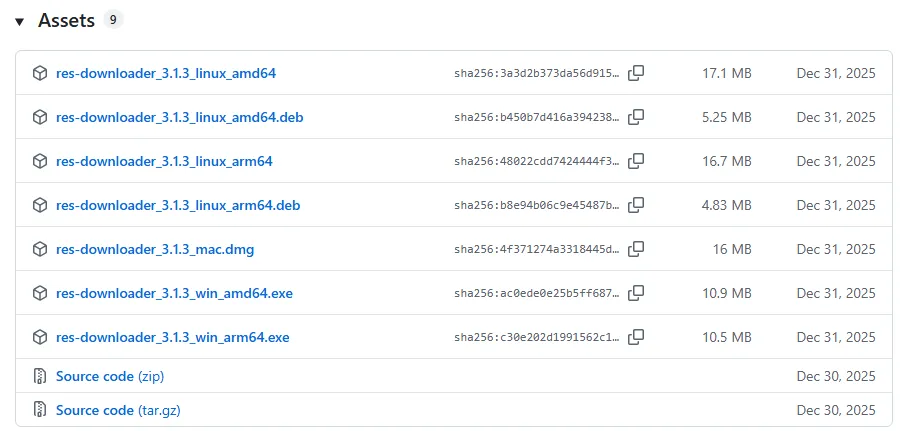The image size is (904, 431).
Task: Download Source code (tar.gz)
Action: coord(118,411)
